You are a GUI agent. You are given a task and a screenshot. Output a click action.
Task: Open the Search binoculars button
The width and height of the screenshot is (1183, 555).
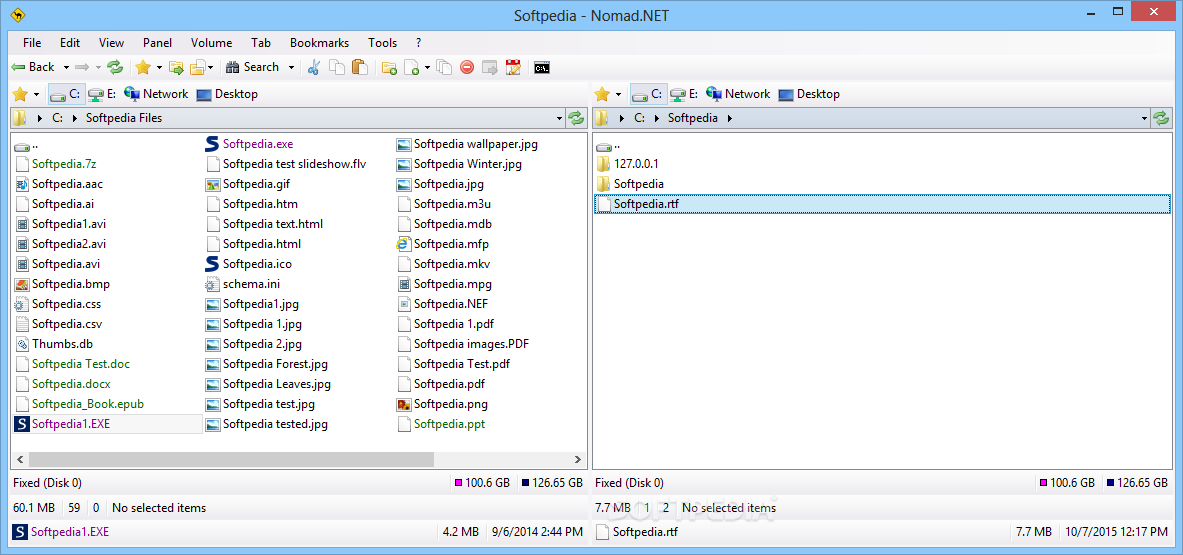click(x=253, y=67)
